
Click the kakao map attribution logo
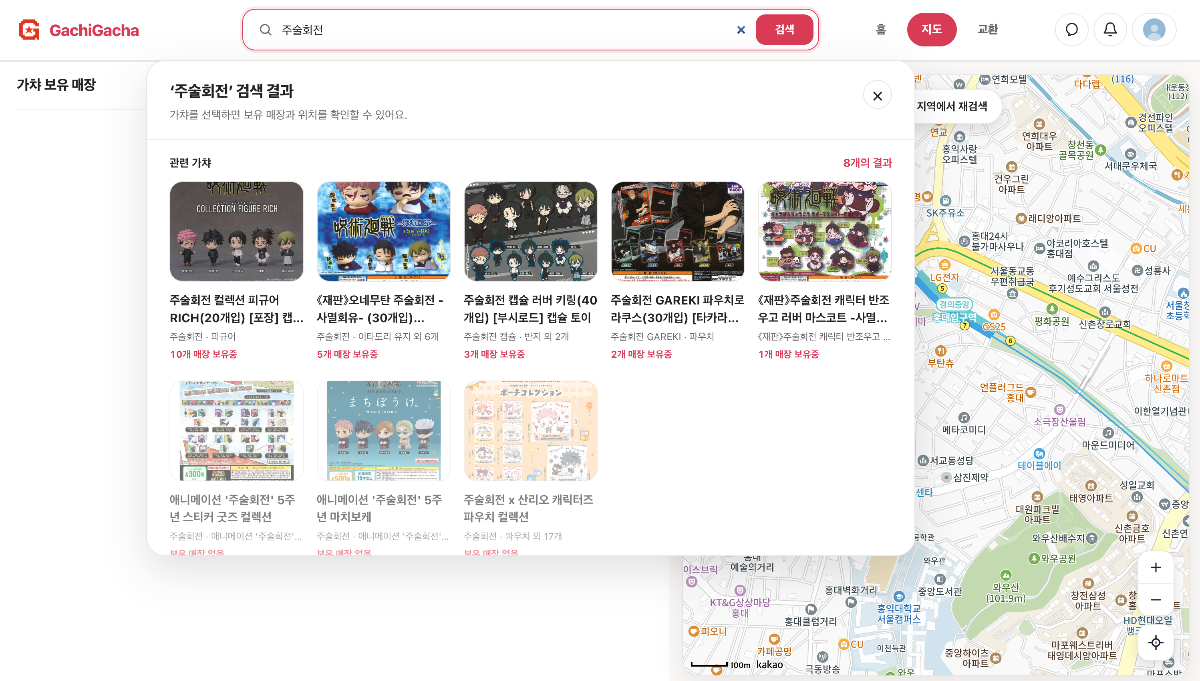770,664
